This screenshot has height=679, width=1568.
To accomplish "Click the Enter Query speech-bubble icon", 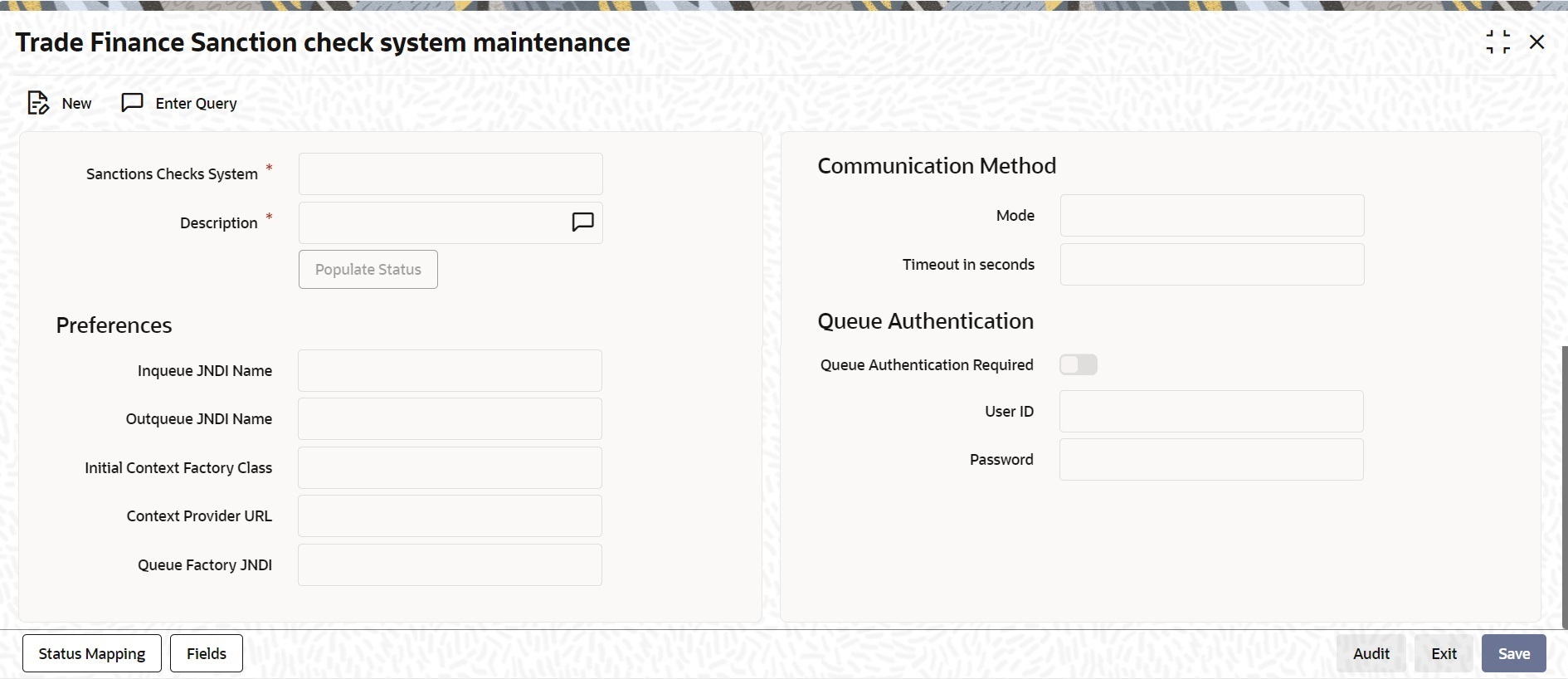I will (x=133, y=103).
